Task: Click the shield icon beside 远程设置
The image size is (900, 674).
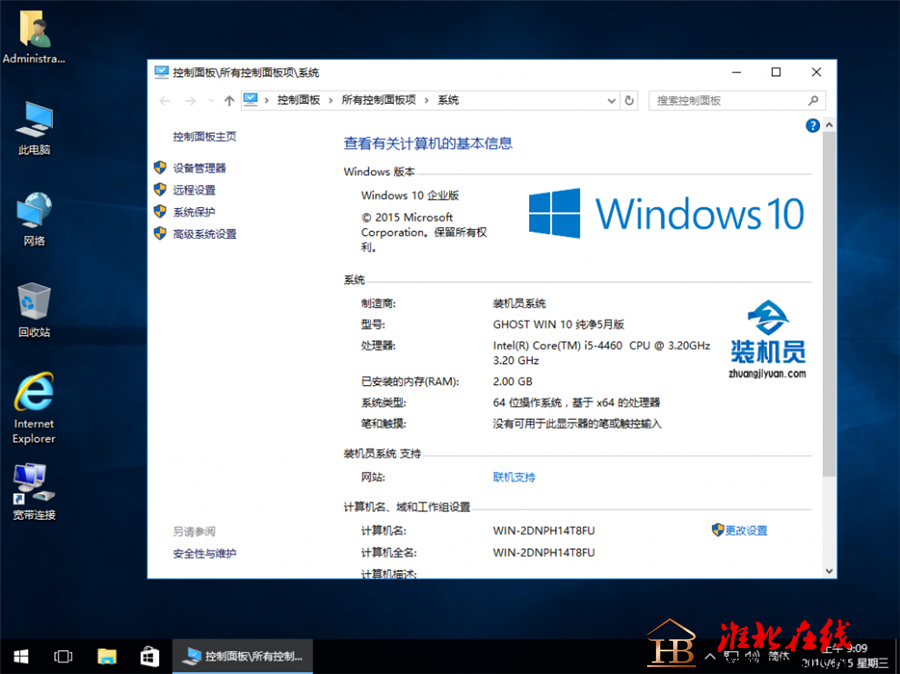Action: pyautogui.click(x=160, y=189)
